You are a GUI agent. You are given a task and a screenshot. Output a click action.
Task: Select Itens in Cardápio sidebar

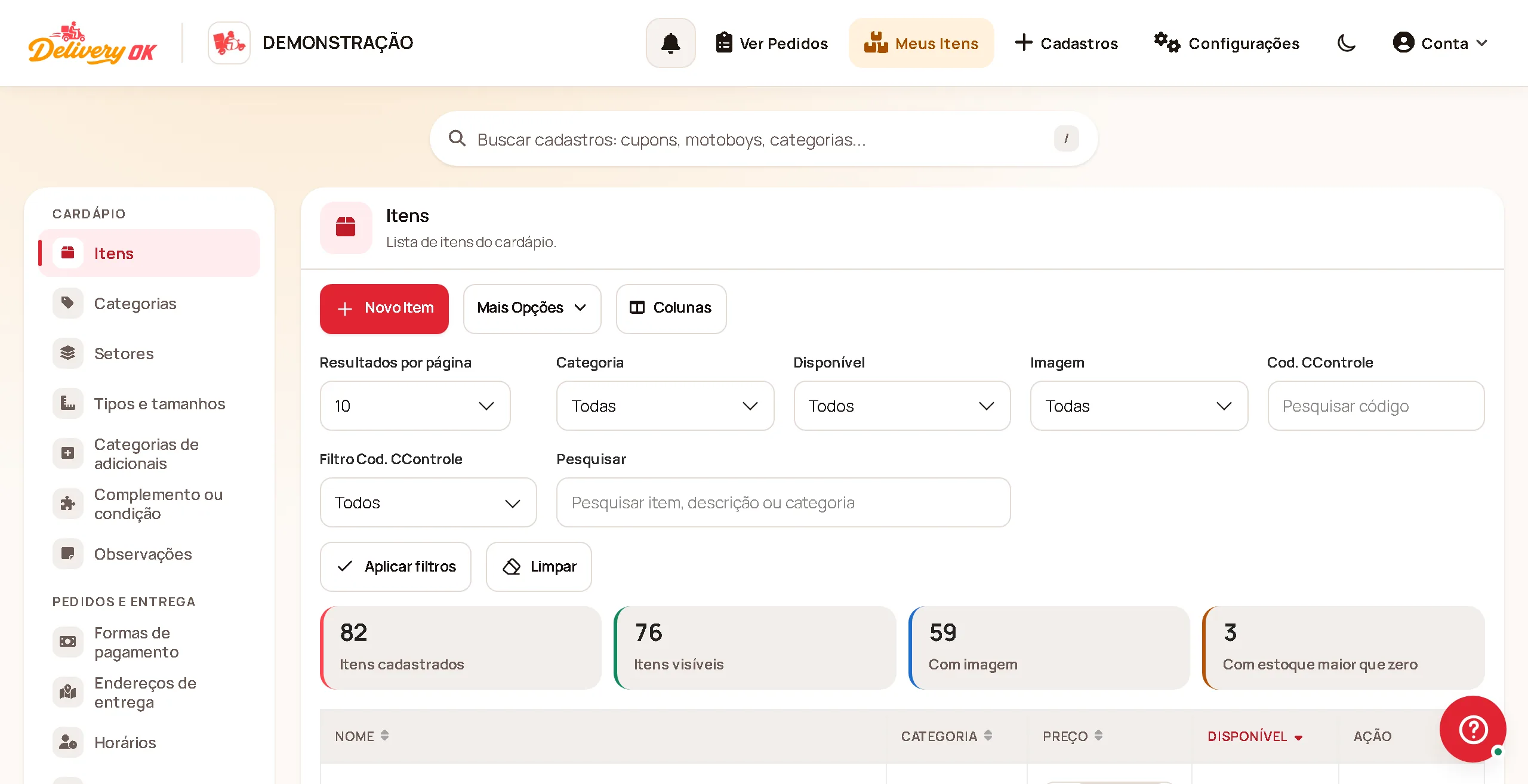coord(149,253)
